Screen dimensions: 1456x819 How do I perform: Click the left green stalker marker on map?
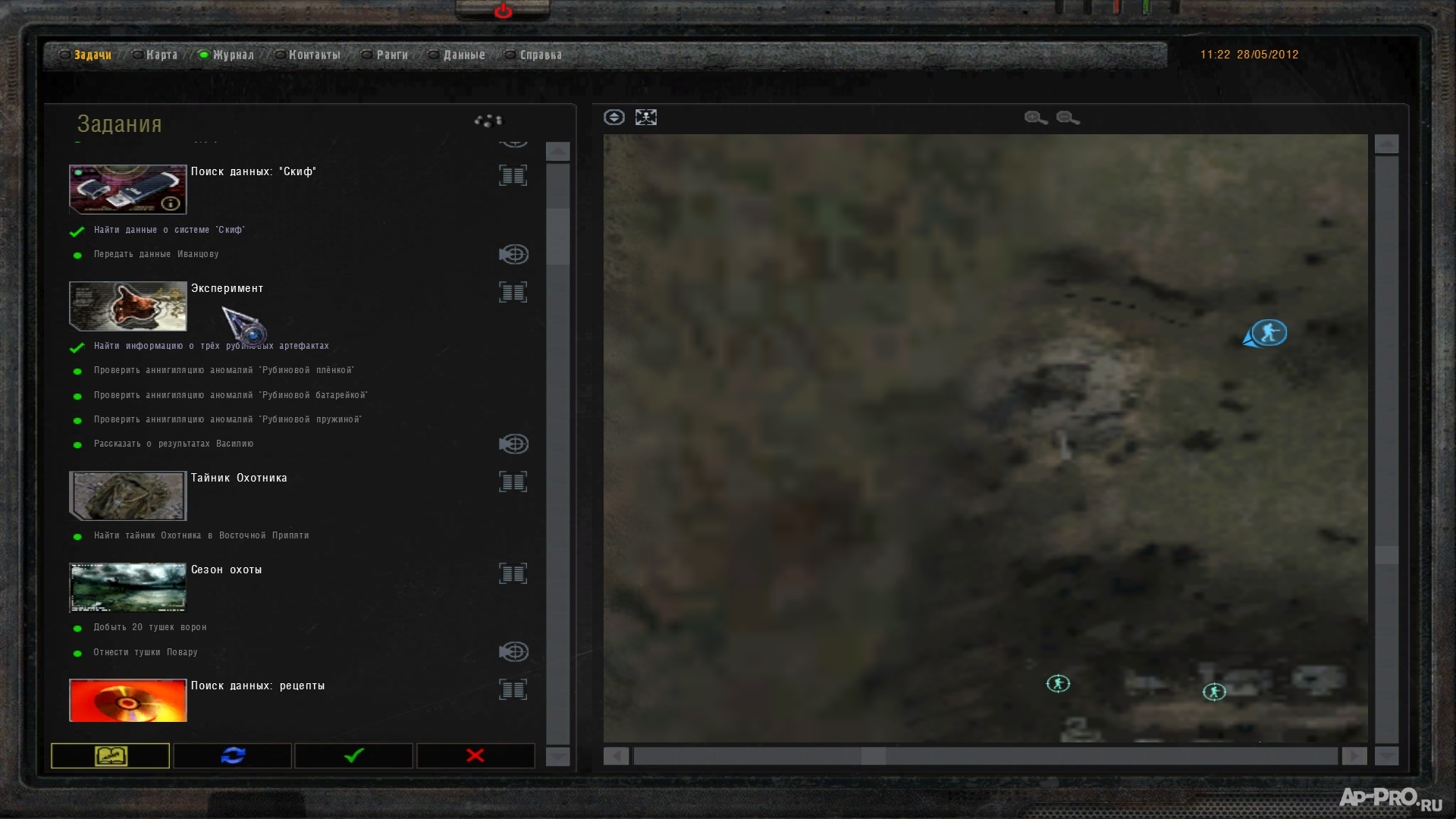click(x=1058, y=683)
